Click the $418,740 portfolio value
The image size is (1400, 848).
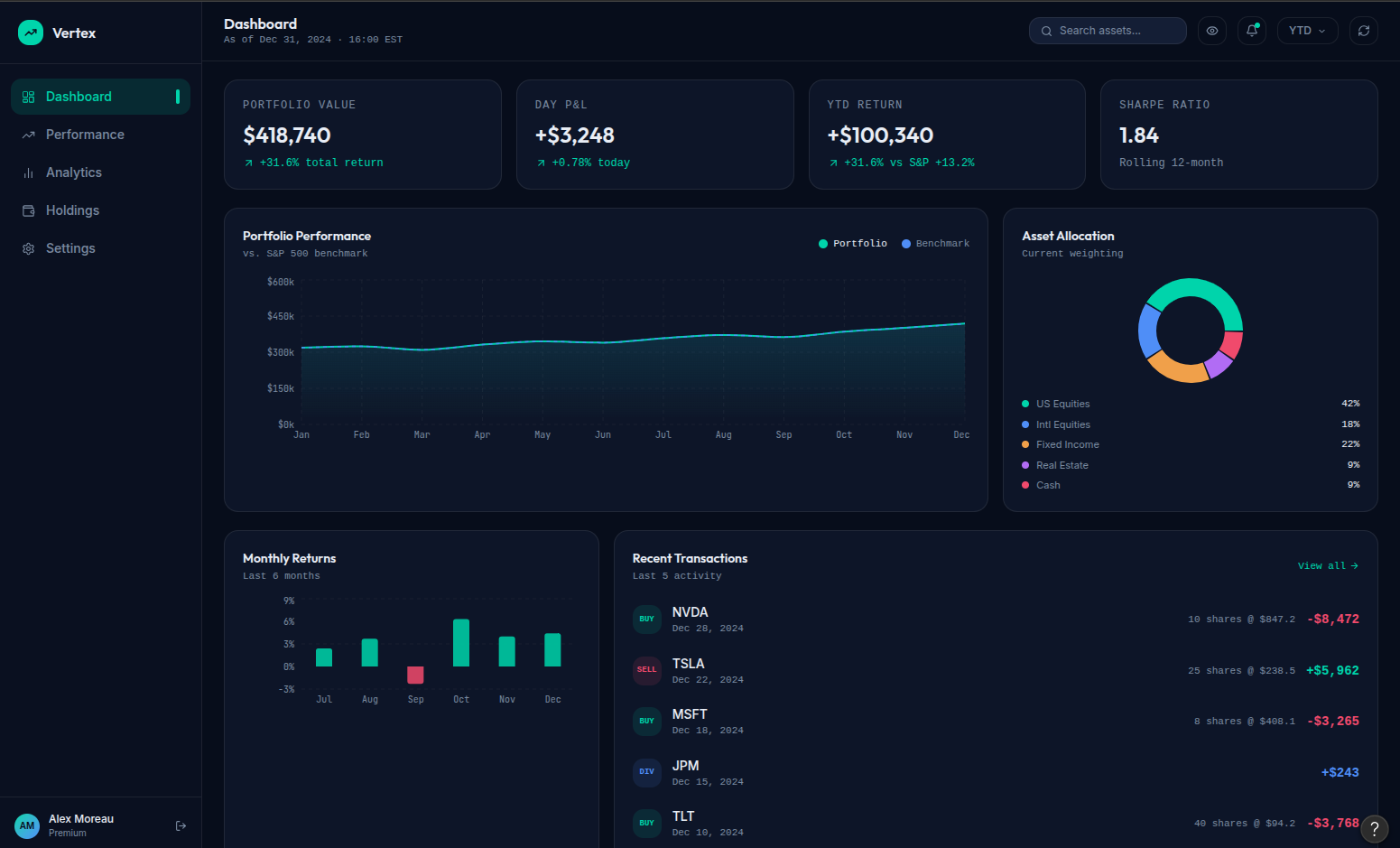(287, 135)
